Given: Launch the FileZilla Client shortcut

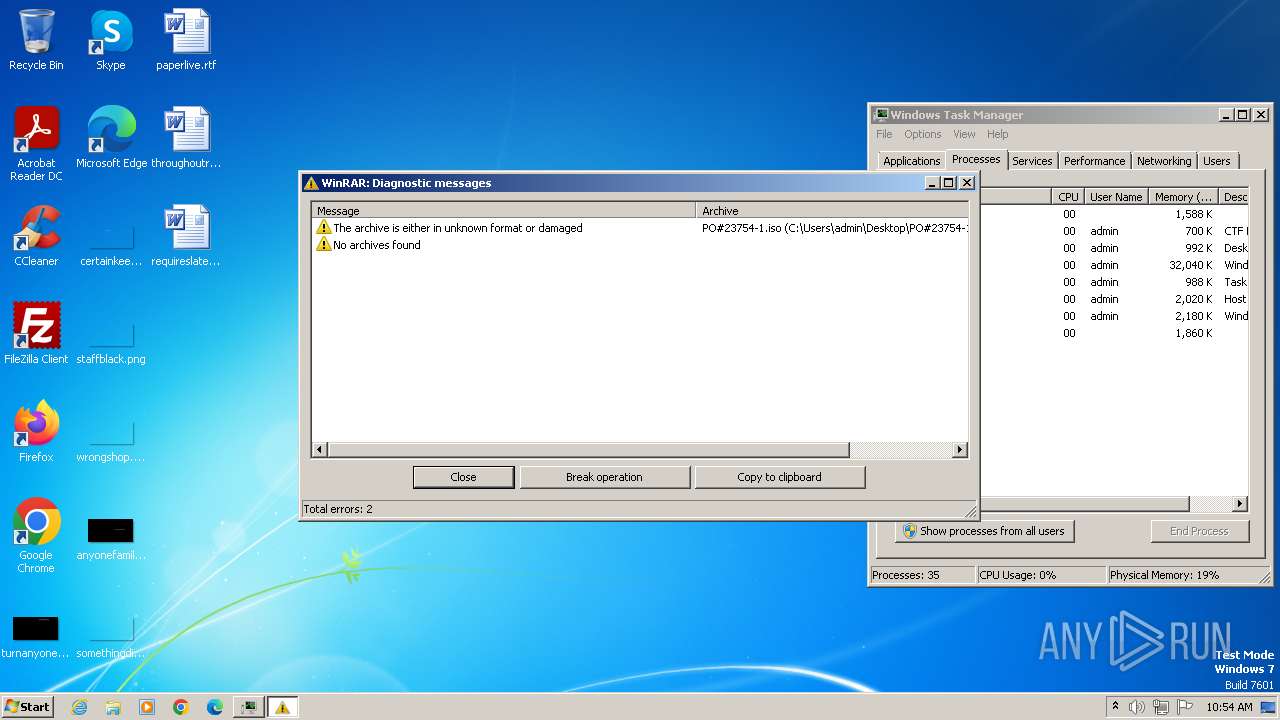Looking at the screenshot, I should [x=36, y=334].
